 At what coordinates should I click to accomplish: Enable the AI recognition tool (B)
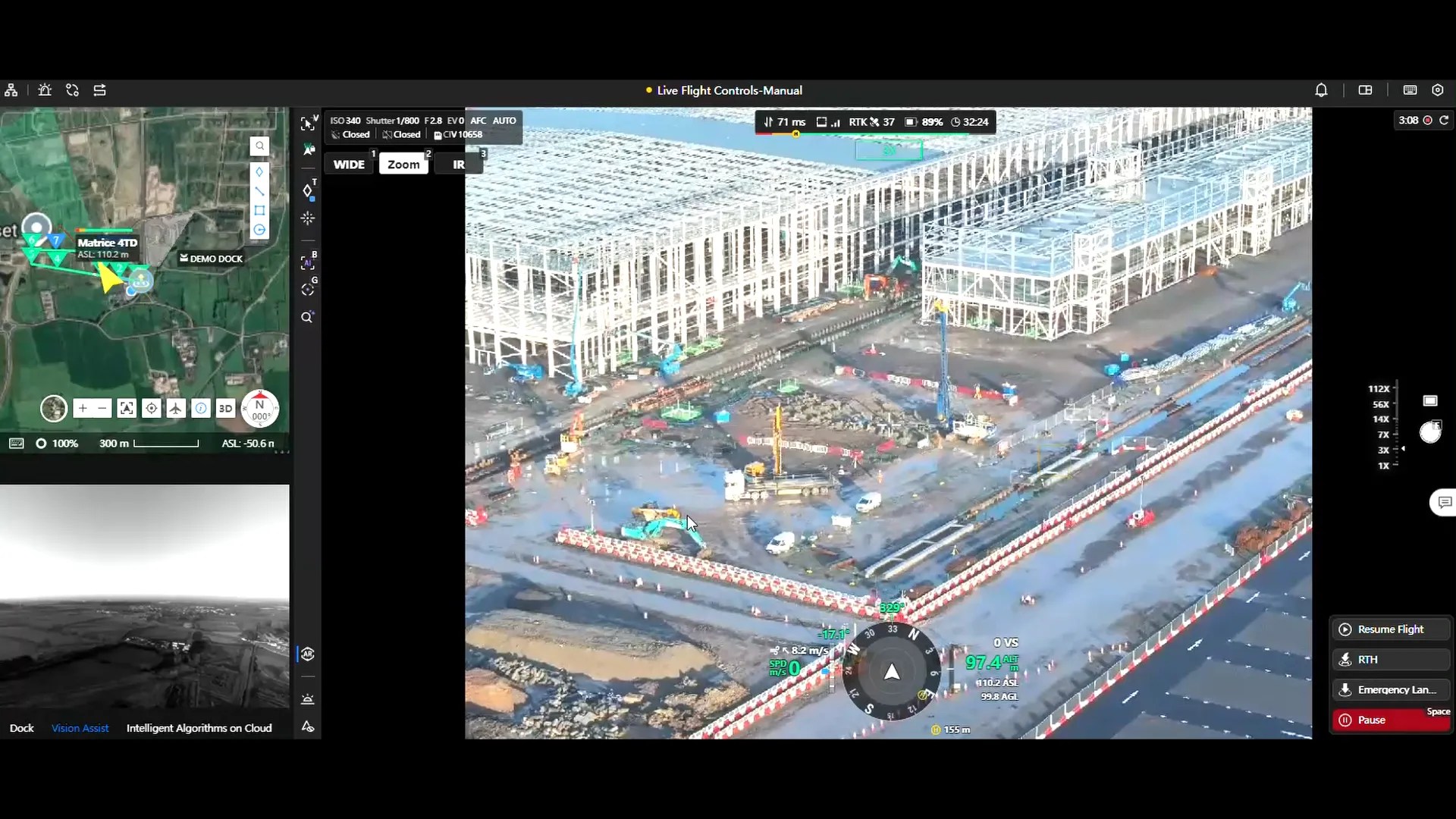pos(308,262)
